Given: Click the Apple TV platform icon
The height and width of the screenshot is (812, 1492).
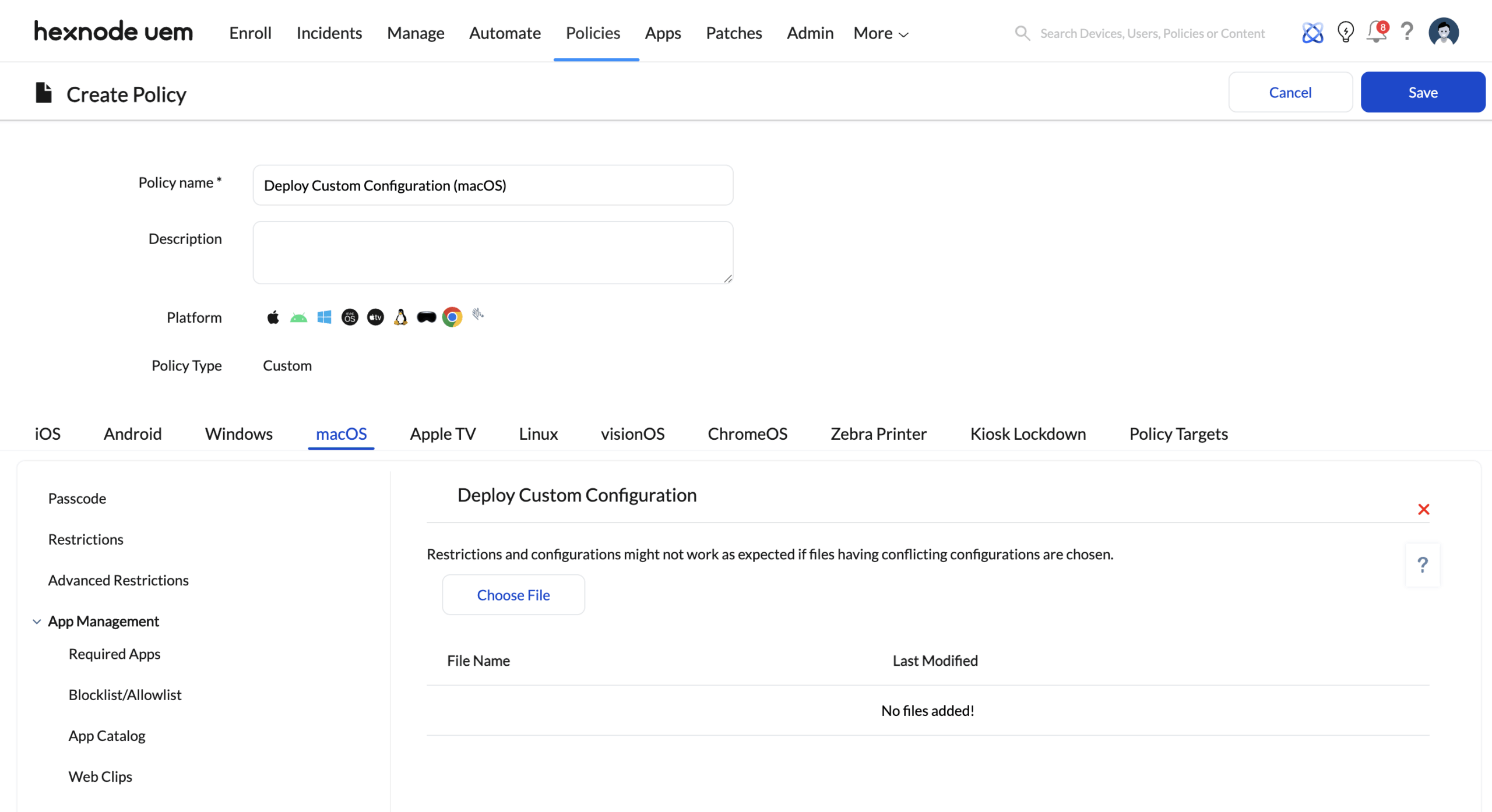Looking at the screenshot, I should pos(375,317).
